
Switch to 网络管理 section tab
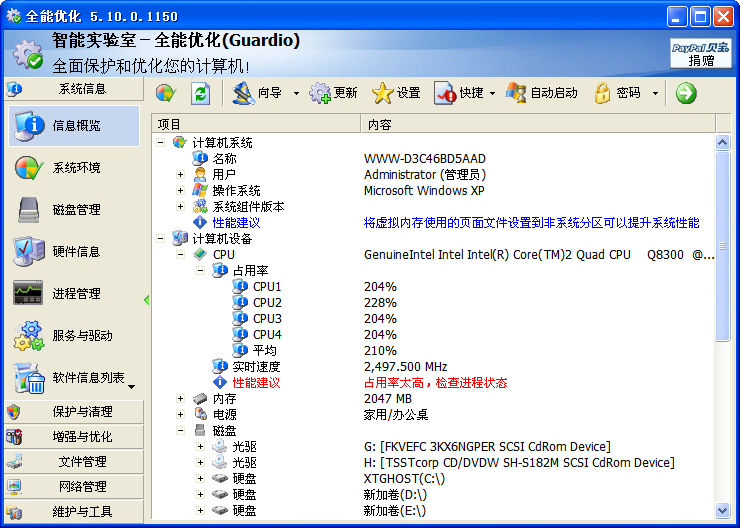pyautogui.click(x=75, y=487)
